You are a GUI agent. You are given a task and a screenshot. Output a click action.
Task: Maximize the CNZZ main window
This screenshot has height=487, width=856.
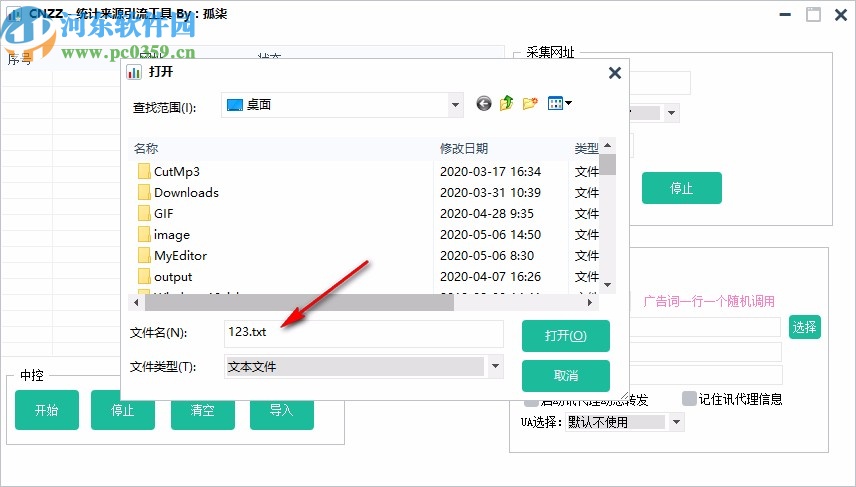pyautogui.click(x=813, y=15)
